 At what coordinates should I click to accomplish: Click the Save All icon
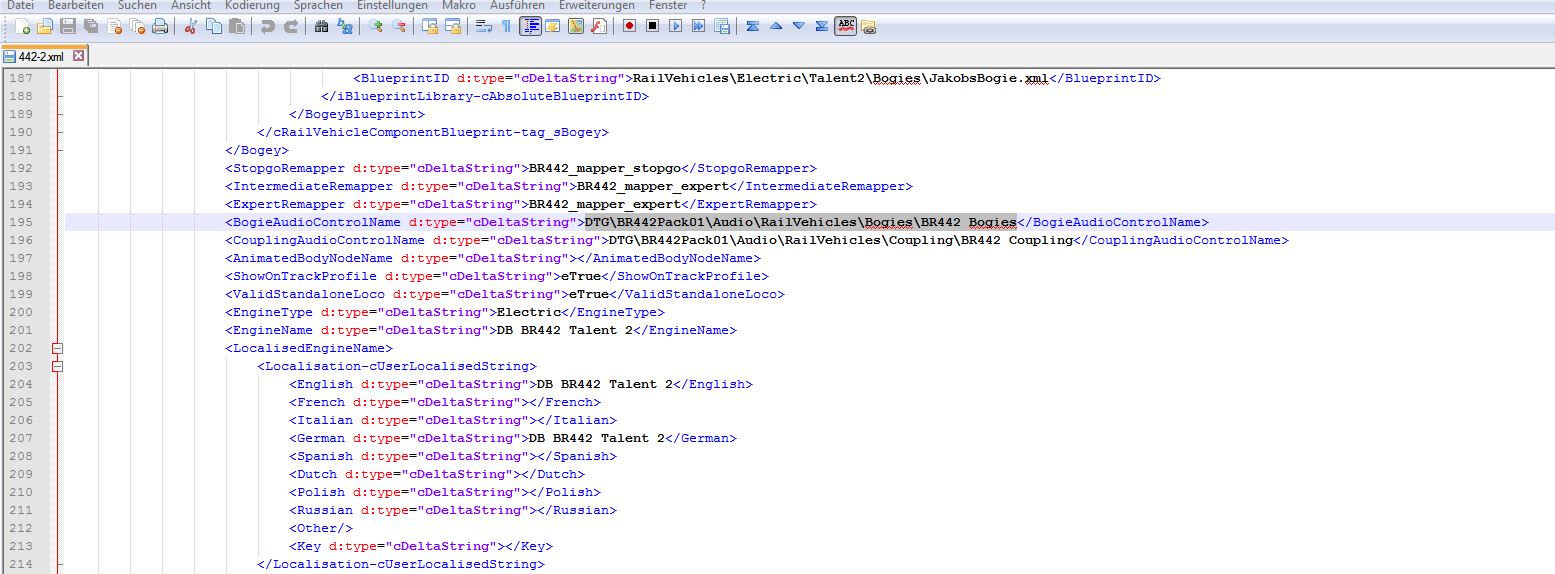pos(91,26)
